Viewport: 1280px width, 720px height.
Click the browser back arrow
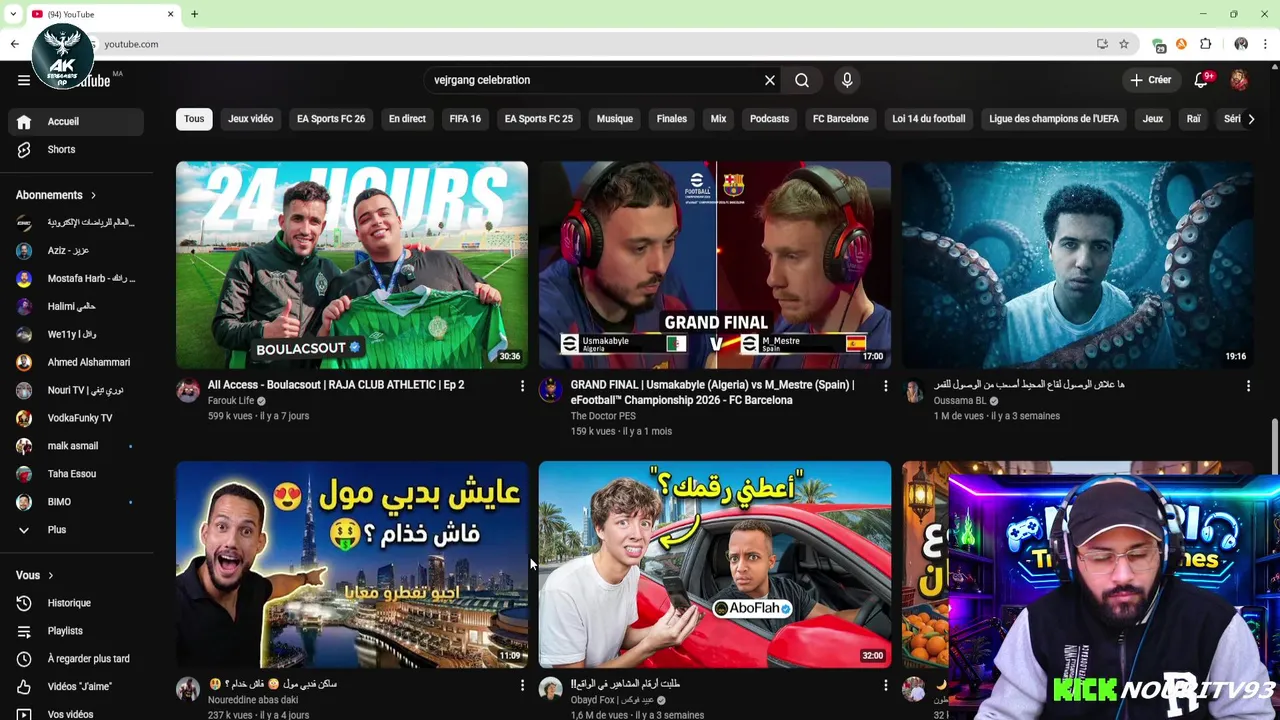pyautogui.click(x=14, y=44)
